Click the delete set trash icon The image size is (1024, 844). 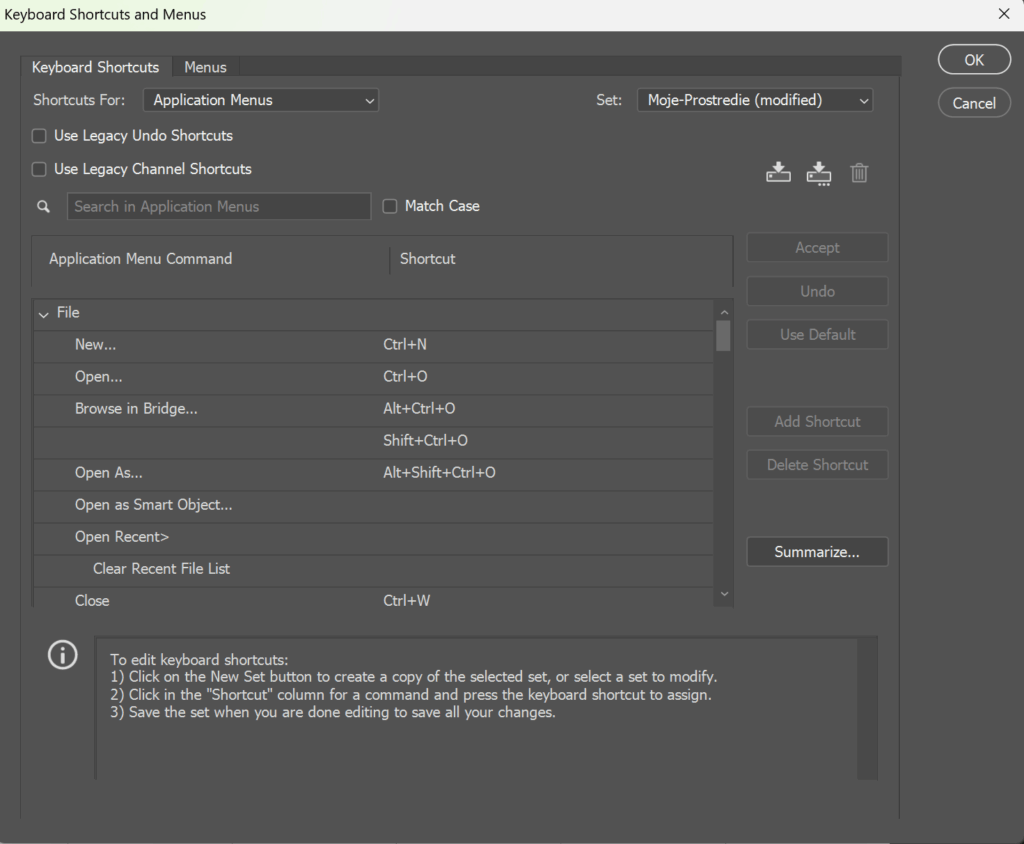[859, 172]
